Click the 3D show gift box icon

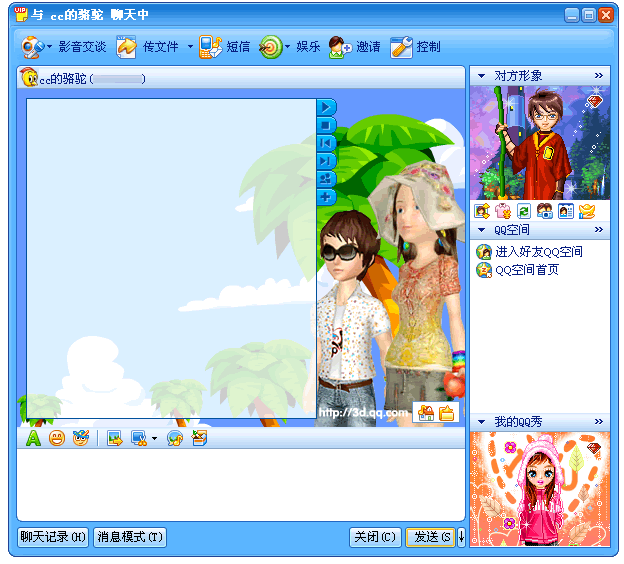(x=446, y=413)
